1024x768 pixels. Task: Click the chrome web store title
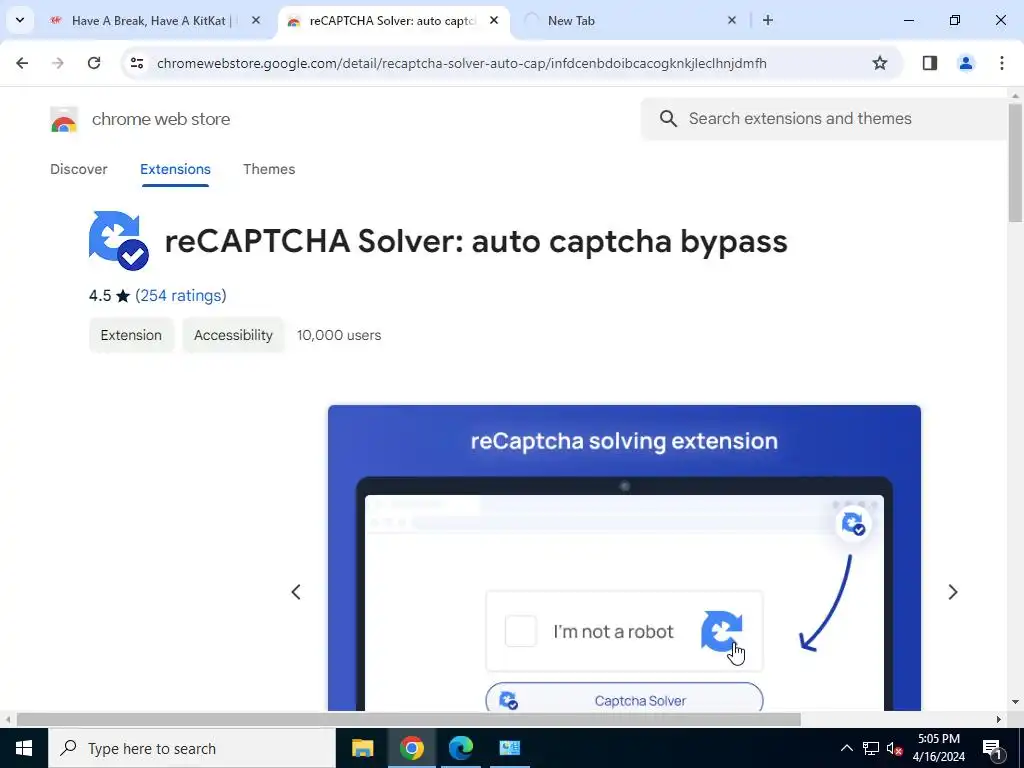pos(161,120)
